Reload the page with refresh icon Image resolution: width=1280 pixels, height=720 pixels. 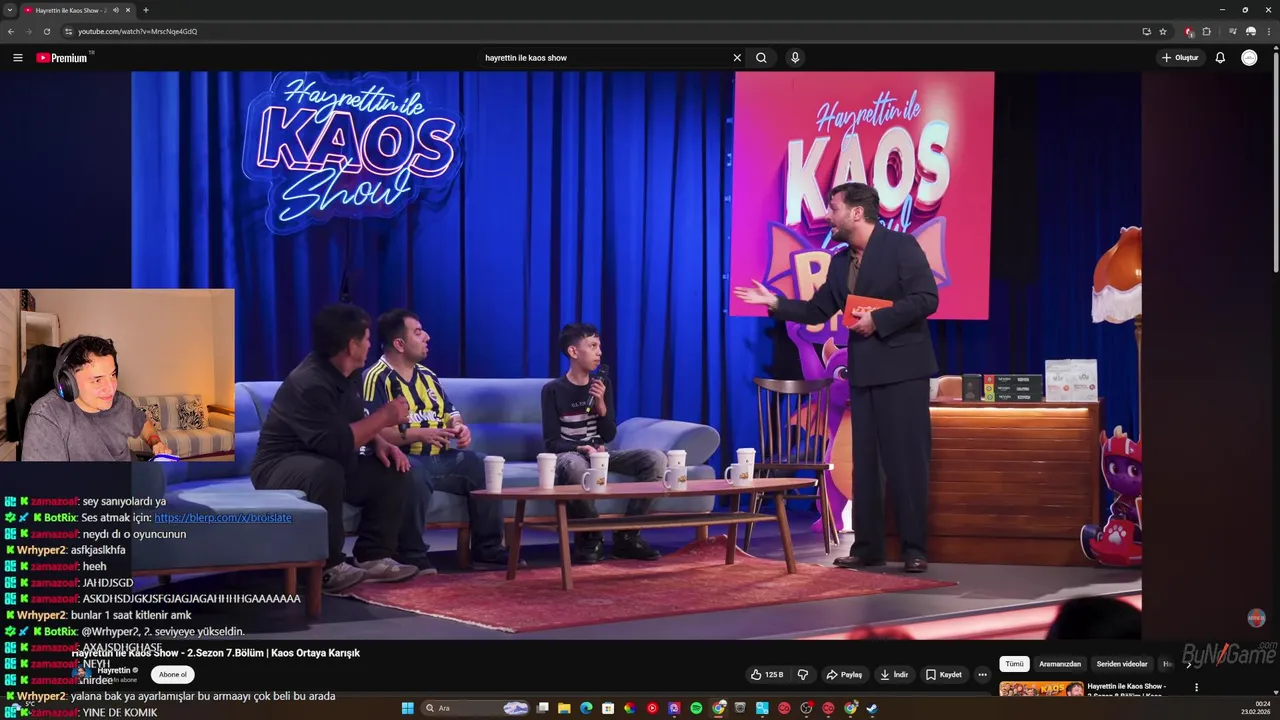pos(46,31)
